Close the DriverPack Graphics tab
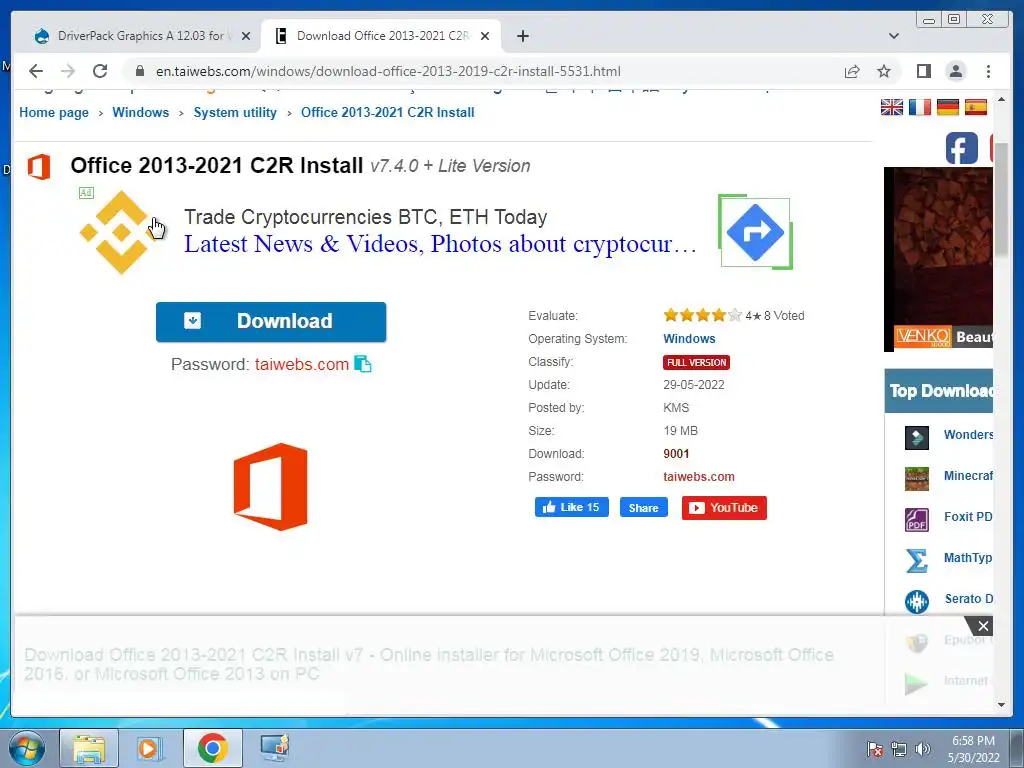Viewport: 1024px width, 768px height. pos(246,36)
